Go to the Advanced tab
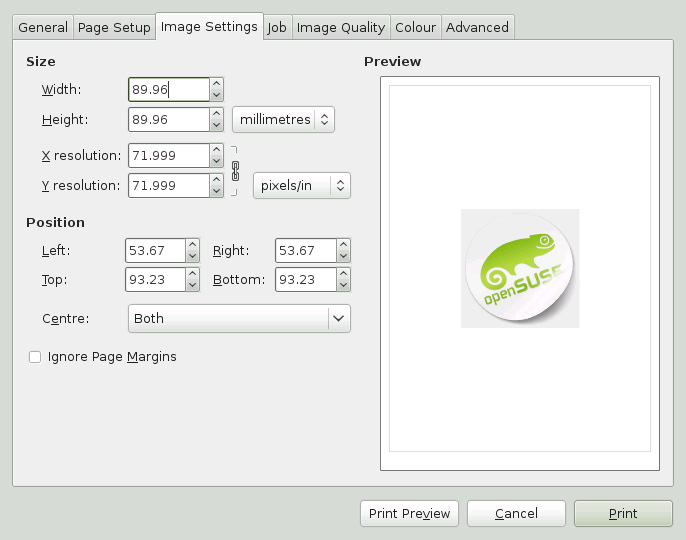The height and width of the screenshot is (540, 686). pyautogui.click(x=477, y=28)
